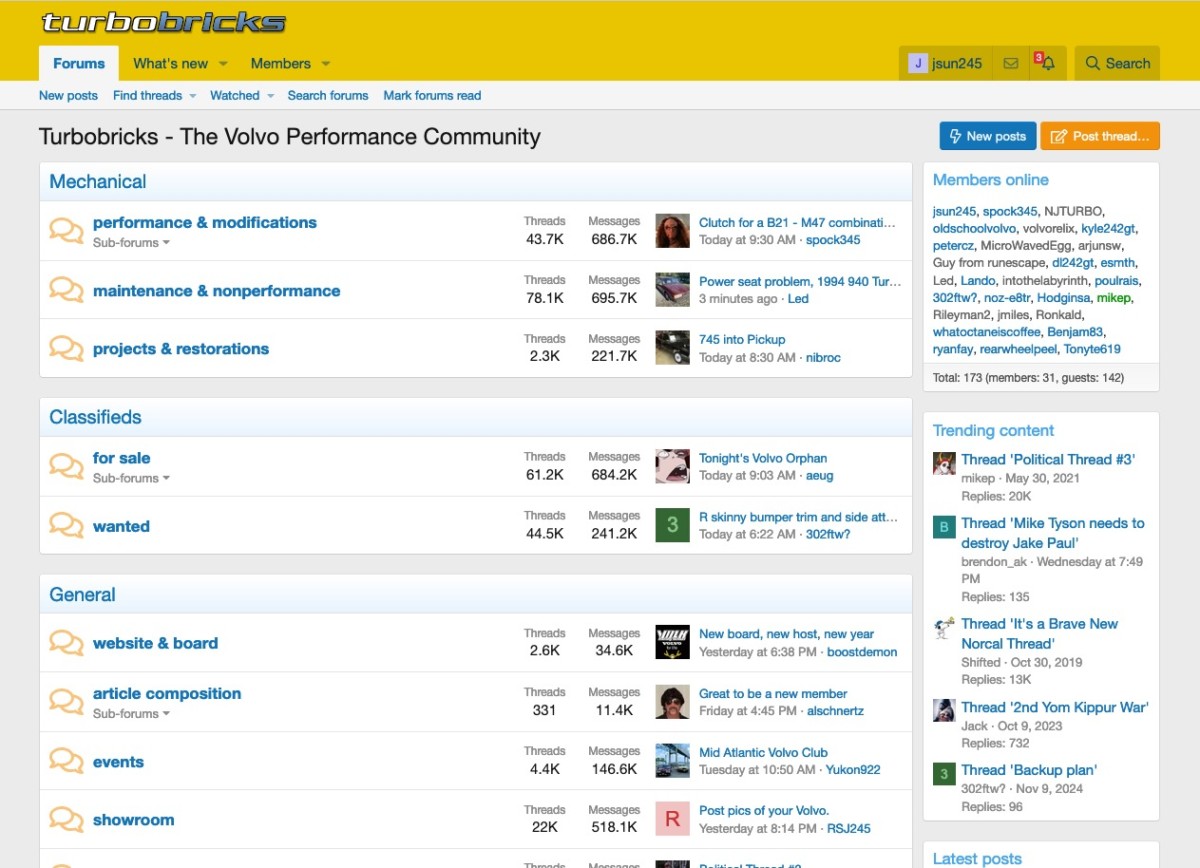Open the Classifieds category heading
1200x868 pixels.
coord(95,417)
